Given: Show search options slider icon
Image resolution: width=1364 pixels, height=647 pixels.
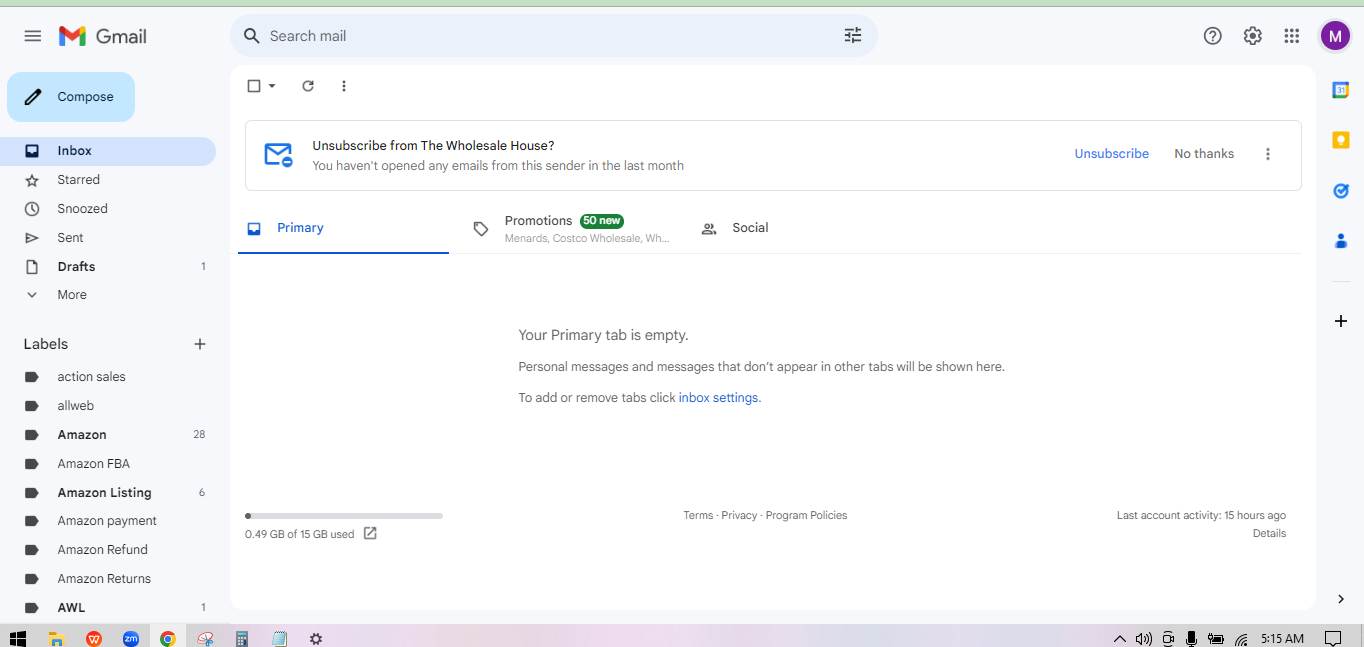Looking at the screenshot, I should [x=853, y=36].
